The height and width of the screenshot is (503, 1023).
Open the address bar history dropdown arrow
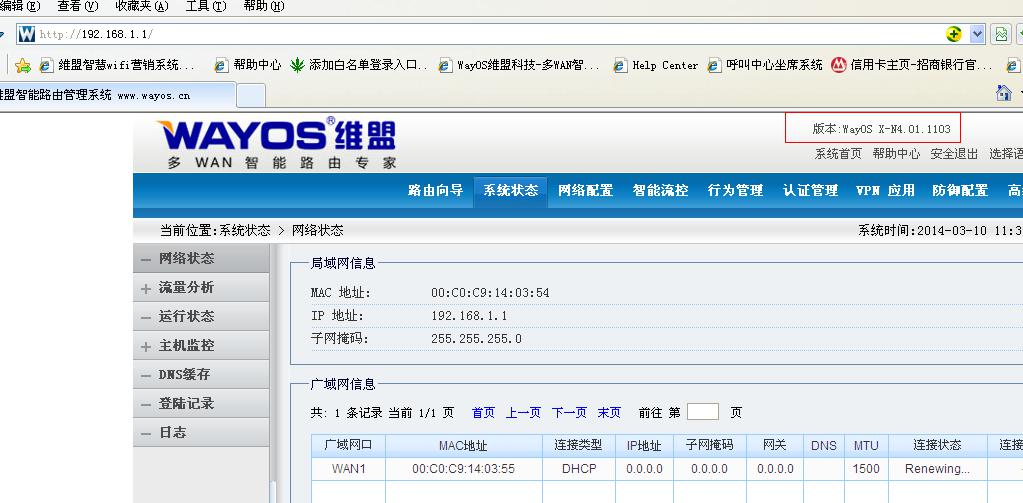coord(977,34)
